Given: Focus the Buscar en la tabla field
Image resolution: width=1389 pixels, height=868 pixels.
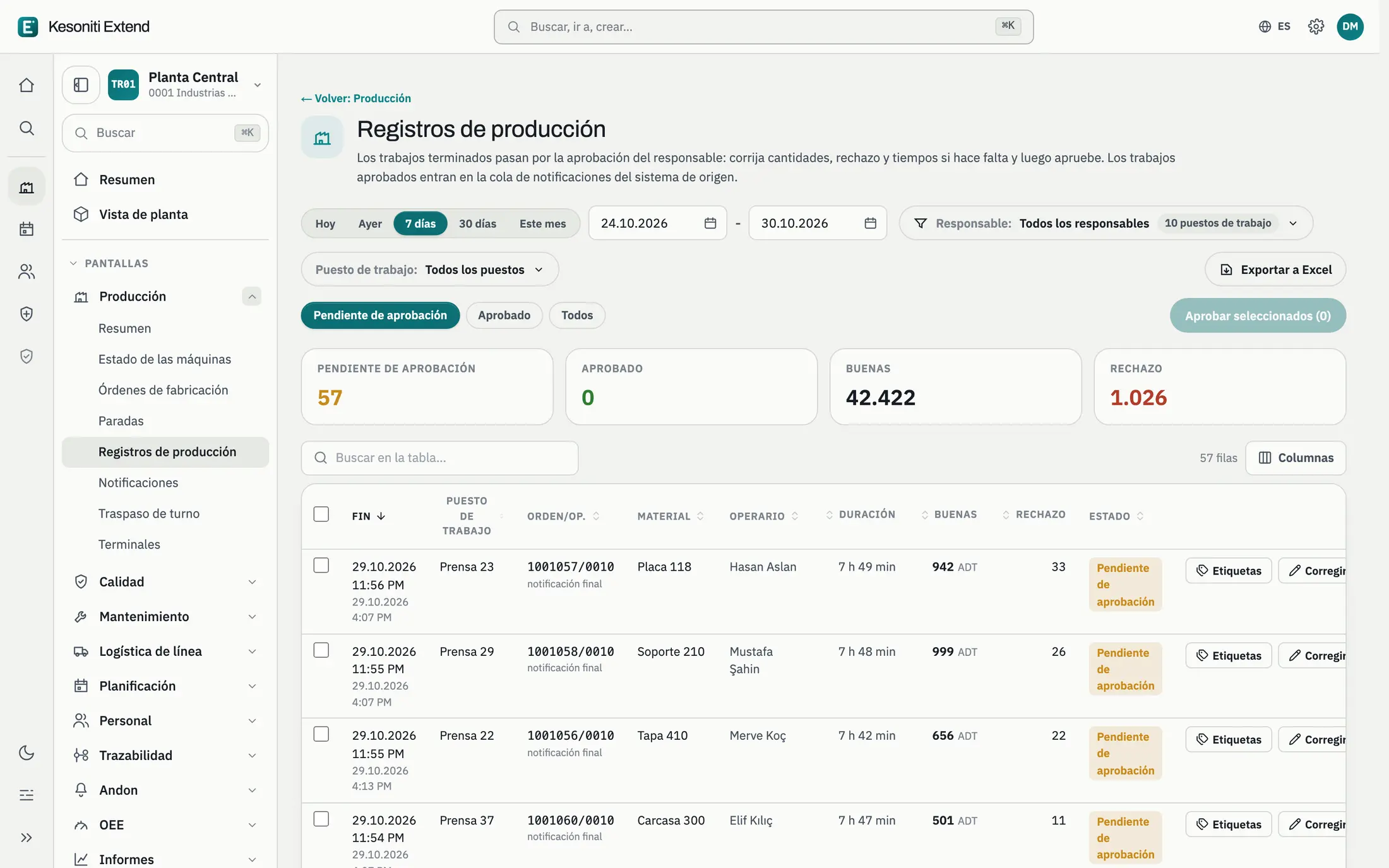Looking at the screenshot, I should coord(439,458).
